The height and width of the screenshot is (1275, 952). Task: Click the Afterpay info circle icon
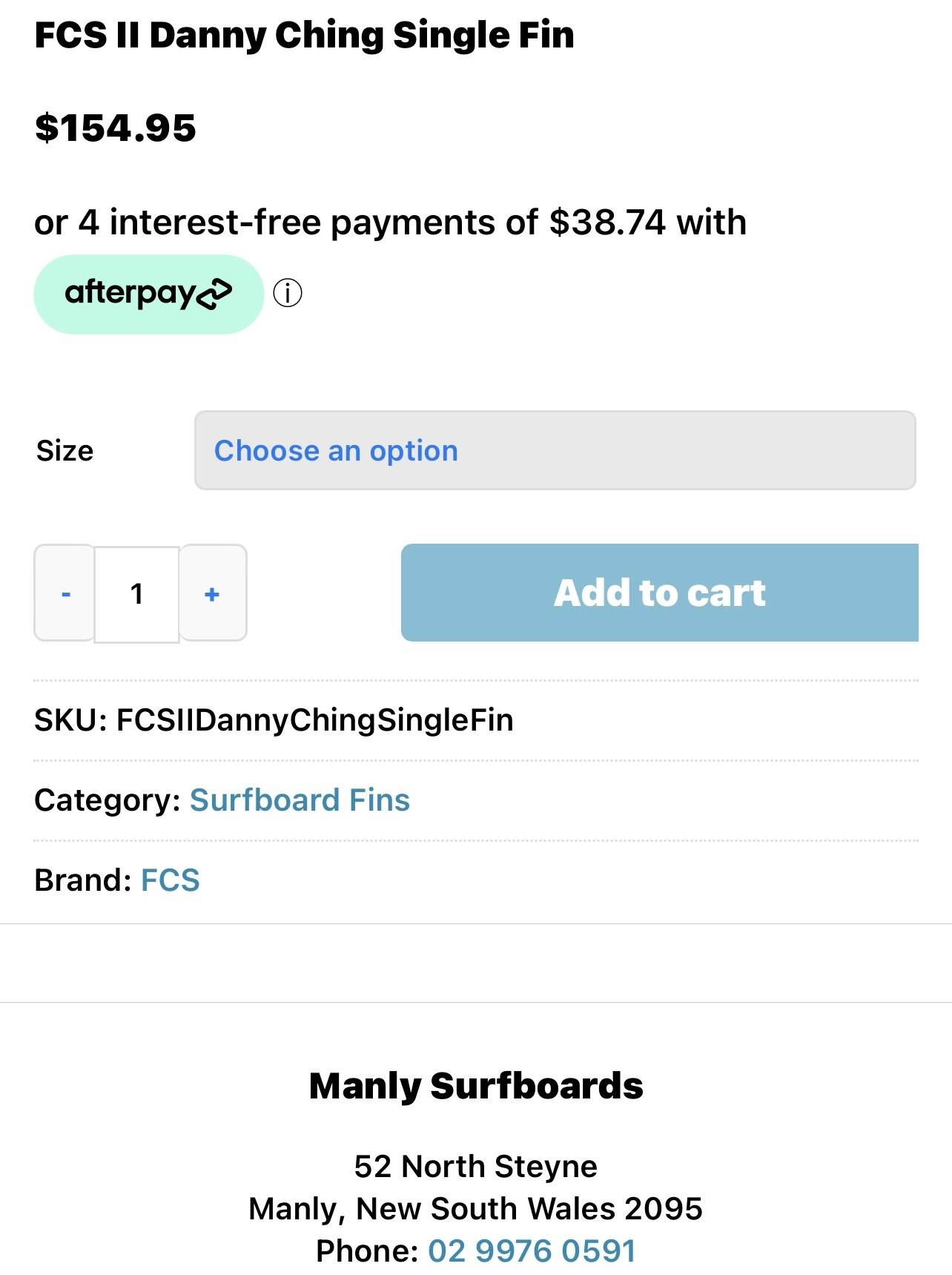(x=288, y=293)
